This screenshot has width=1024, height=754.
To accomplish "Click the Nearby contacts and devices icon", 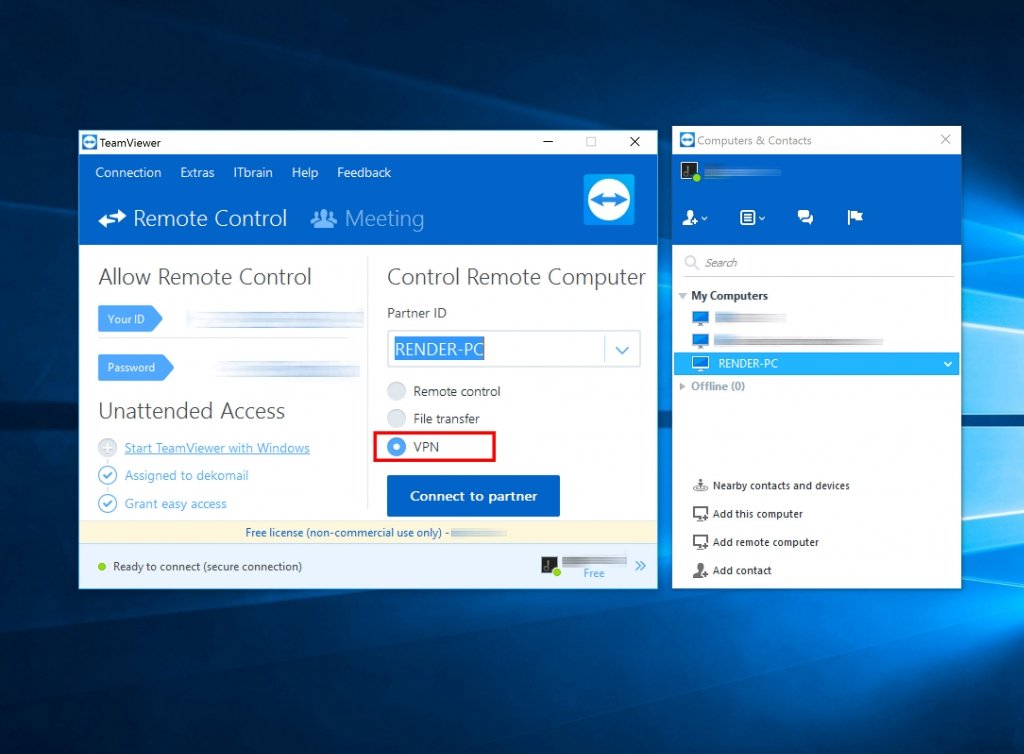I will point(700,485).
